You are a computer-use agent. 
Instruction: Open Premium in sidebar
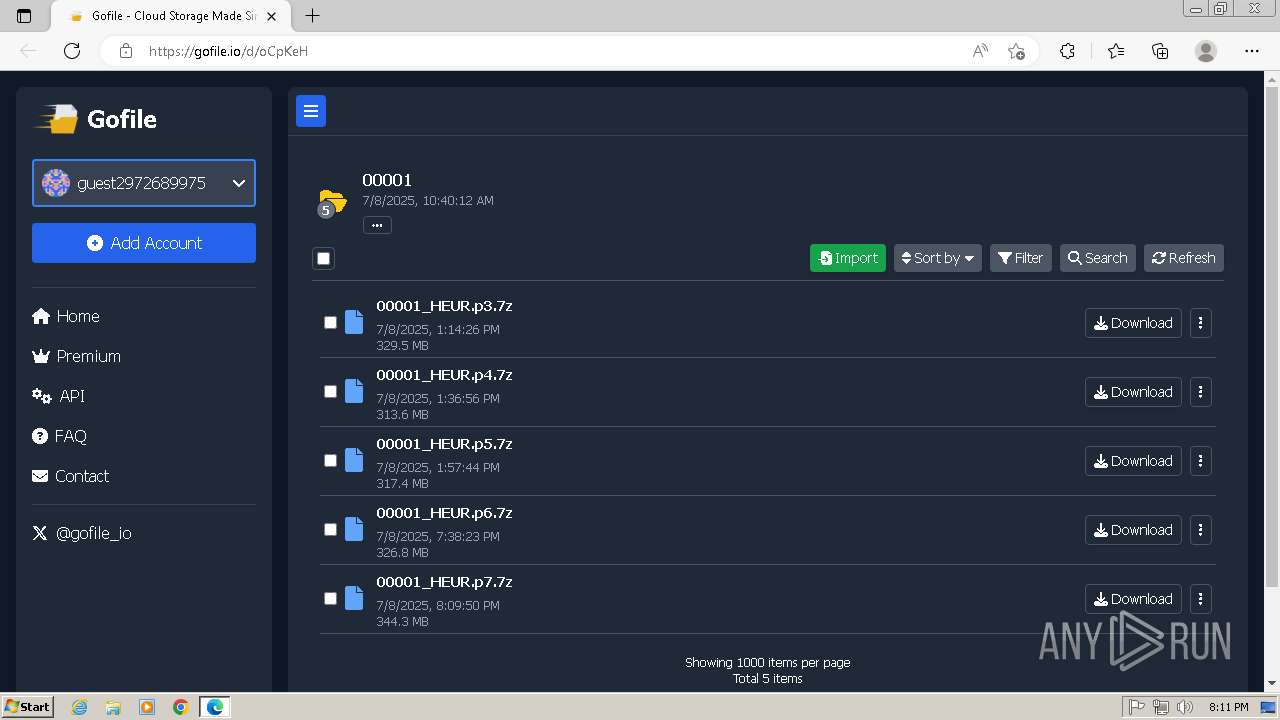(77, 356)
